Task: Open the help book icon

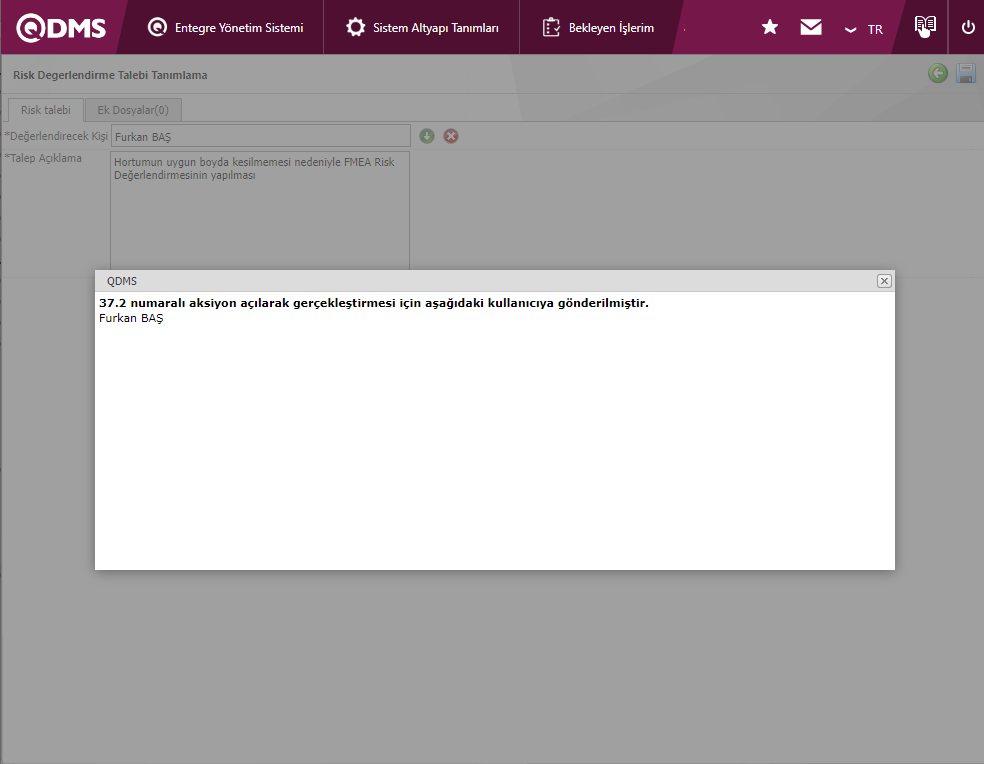Action: (x=925, y=26)
